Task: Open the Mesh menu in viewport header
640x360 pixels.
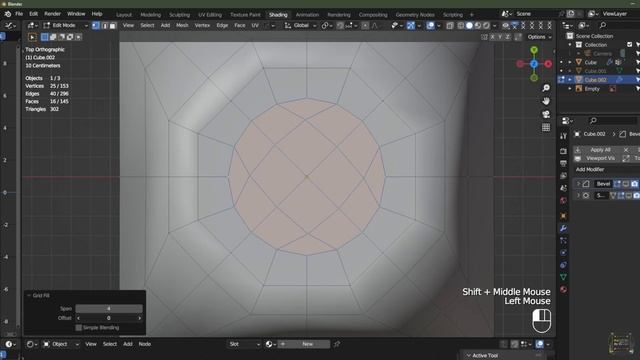Action: [x=182, y=25]
